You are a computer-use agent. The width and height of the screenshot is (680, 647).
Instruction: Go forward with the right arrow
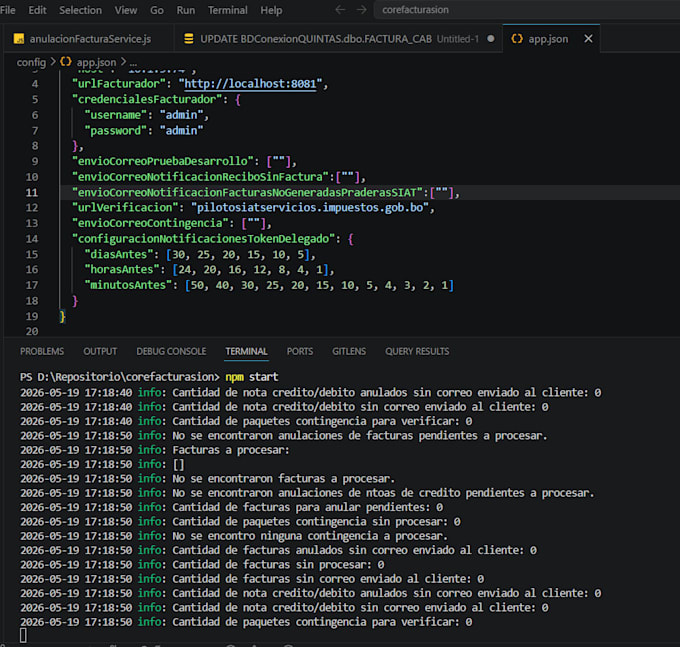[361, 10]
